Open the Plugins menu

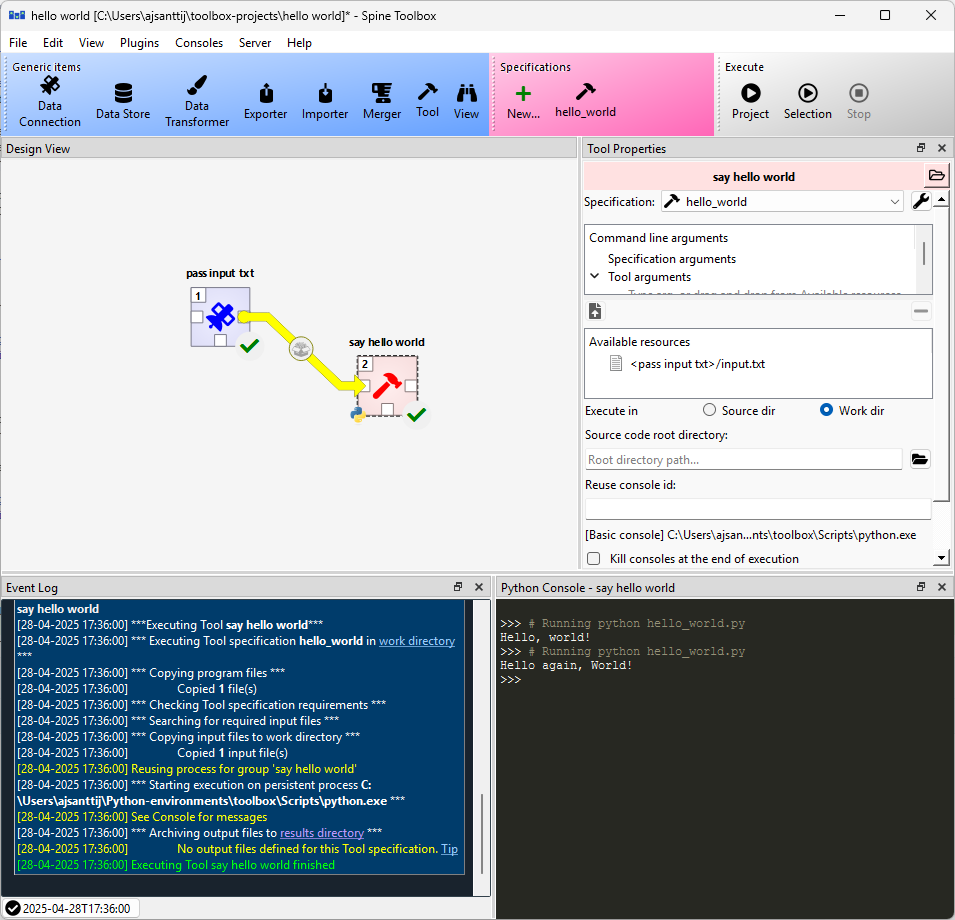tap(139, 43)
